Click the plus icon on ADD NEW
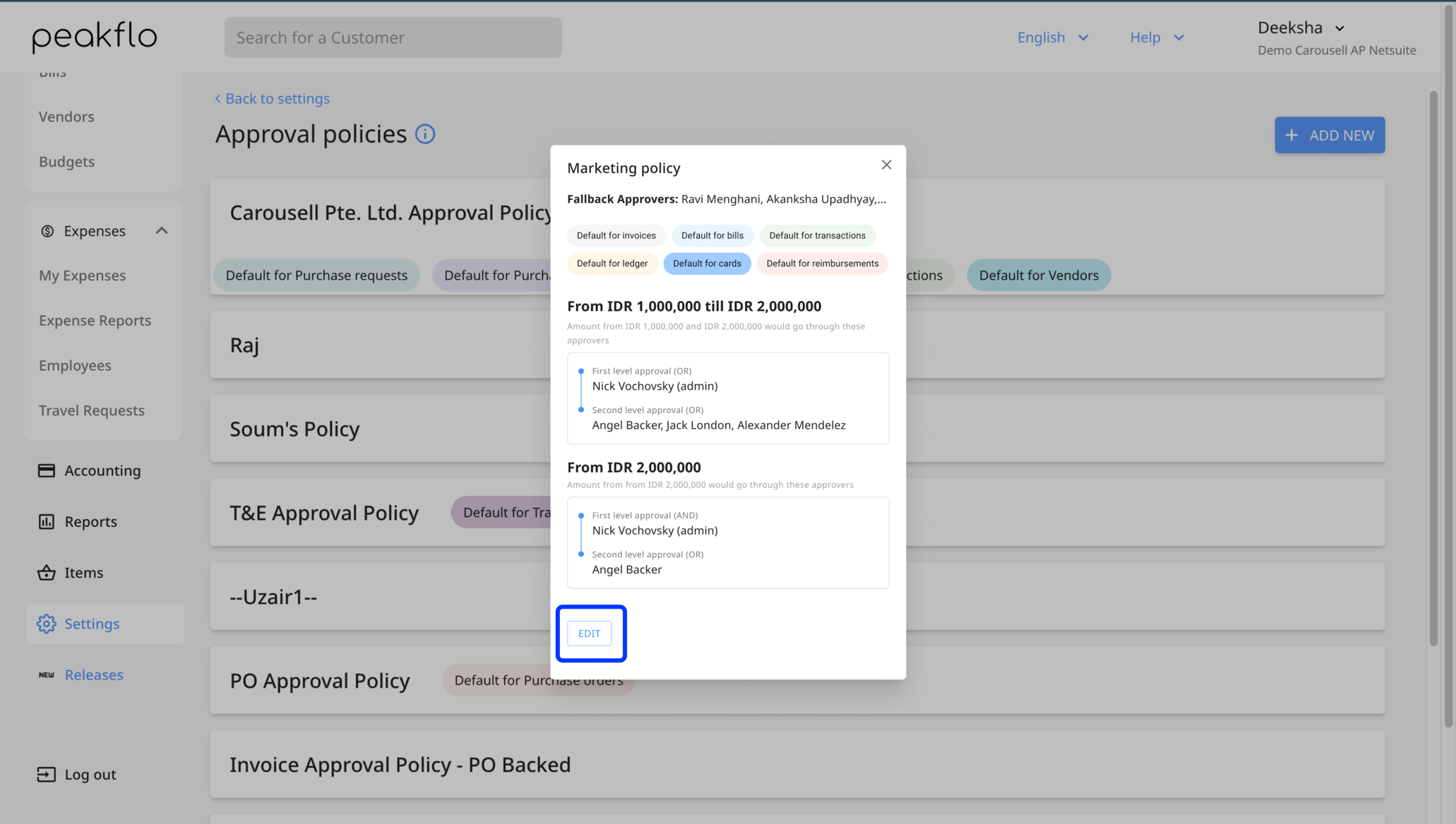This screenshot has width=1456, height=824. coord(1291,135)
